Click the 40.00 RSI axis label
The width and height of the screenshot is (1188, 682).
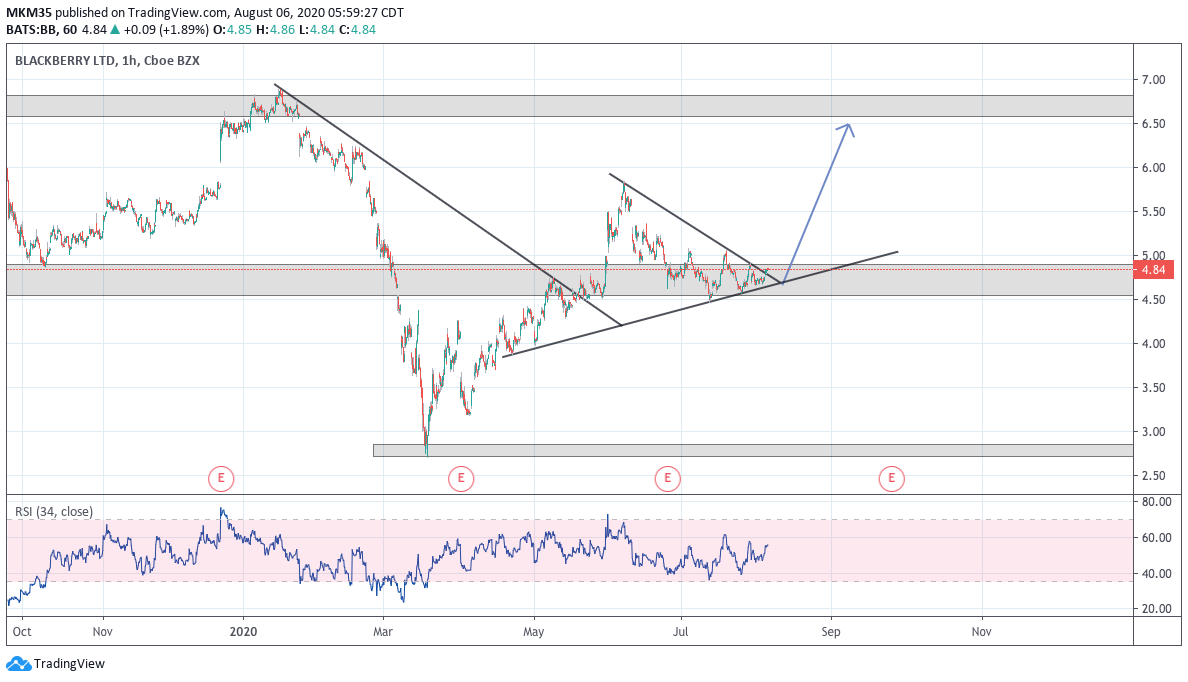point(1156,573)
